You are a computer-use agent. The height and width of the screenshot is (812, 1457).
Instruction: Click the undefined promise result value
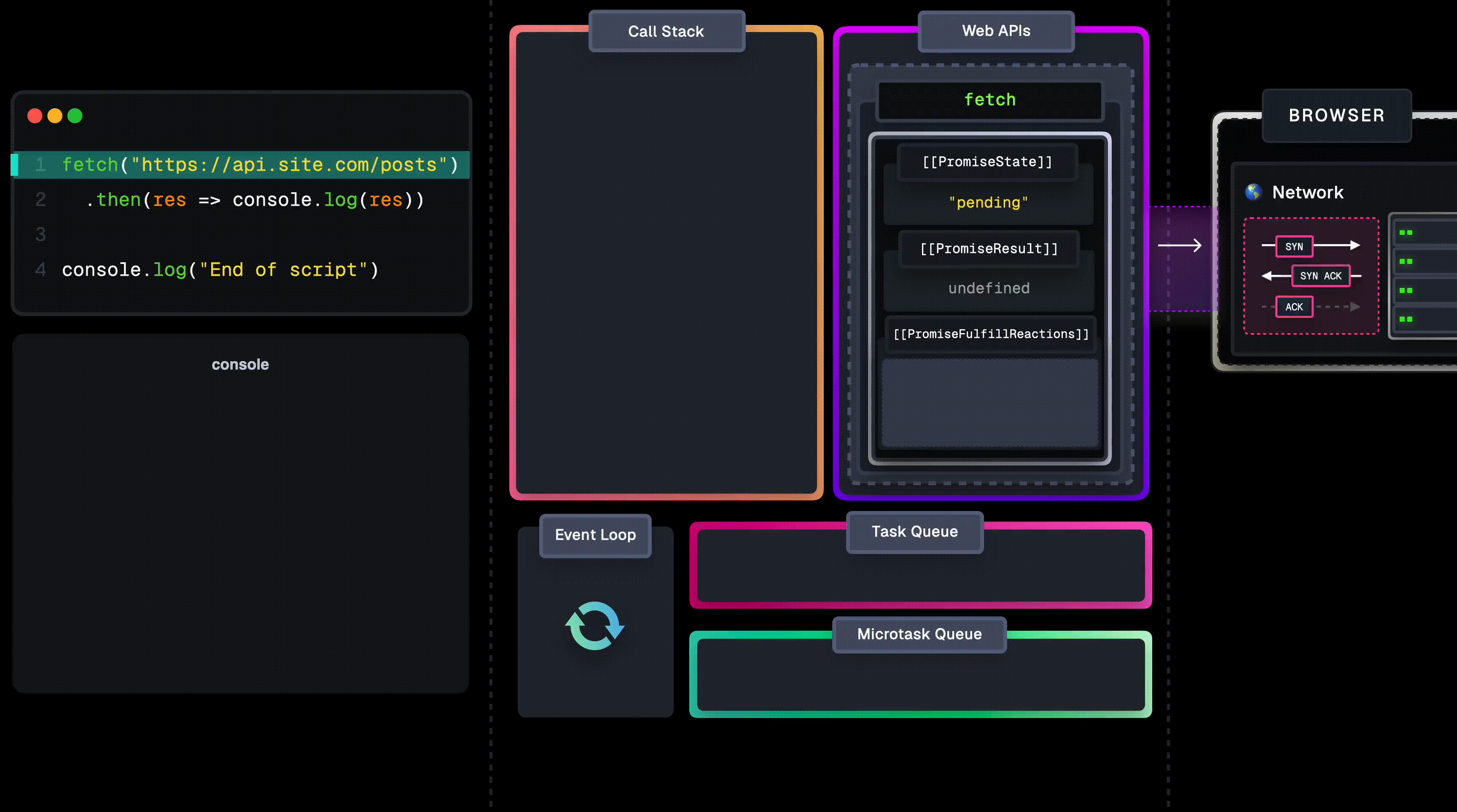989,288
